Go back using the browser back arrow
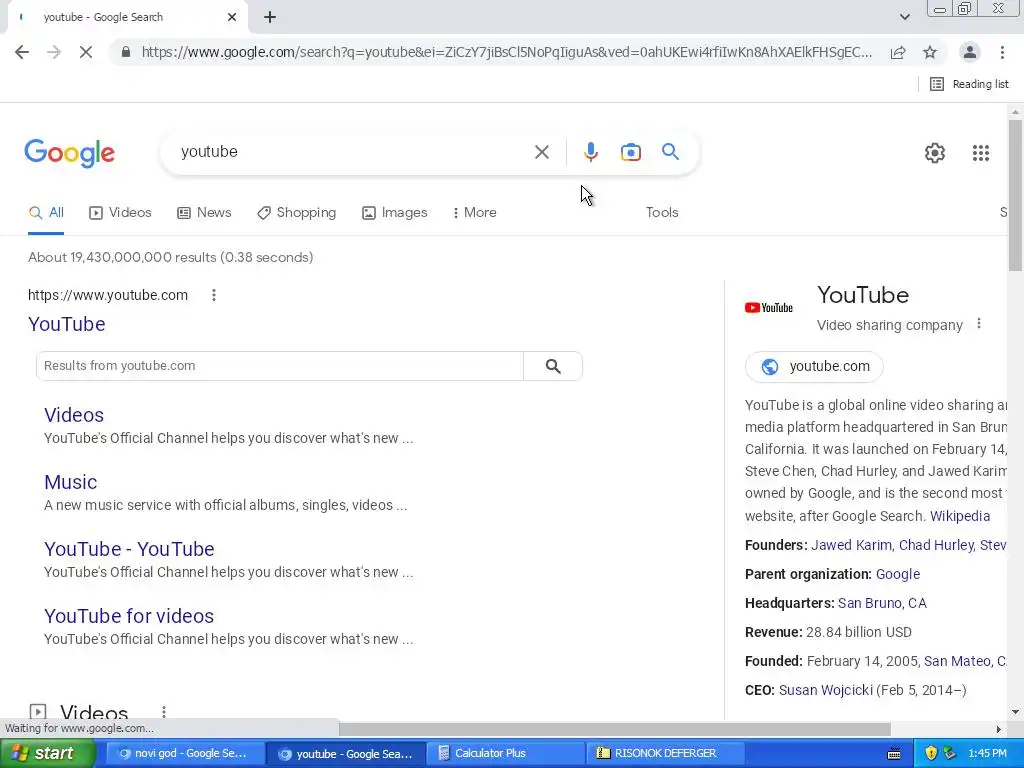The image size is (1024, 768). tap(22, 52)
